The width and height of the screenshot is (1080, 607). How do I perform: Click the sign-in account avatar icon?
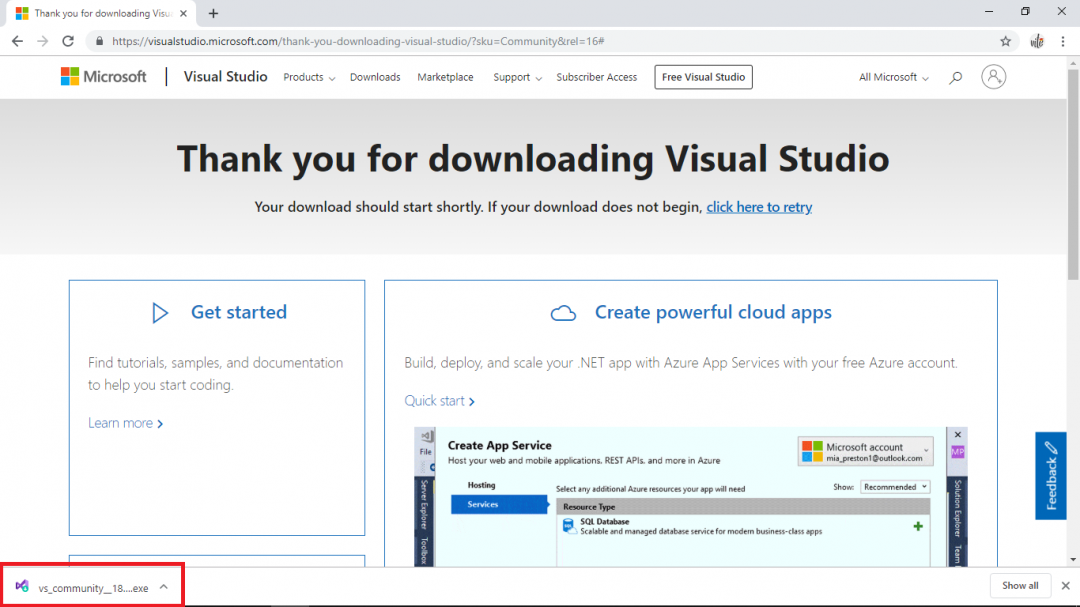click(x=993, y=76)
